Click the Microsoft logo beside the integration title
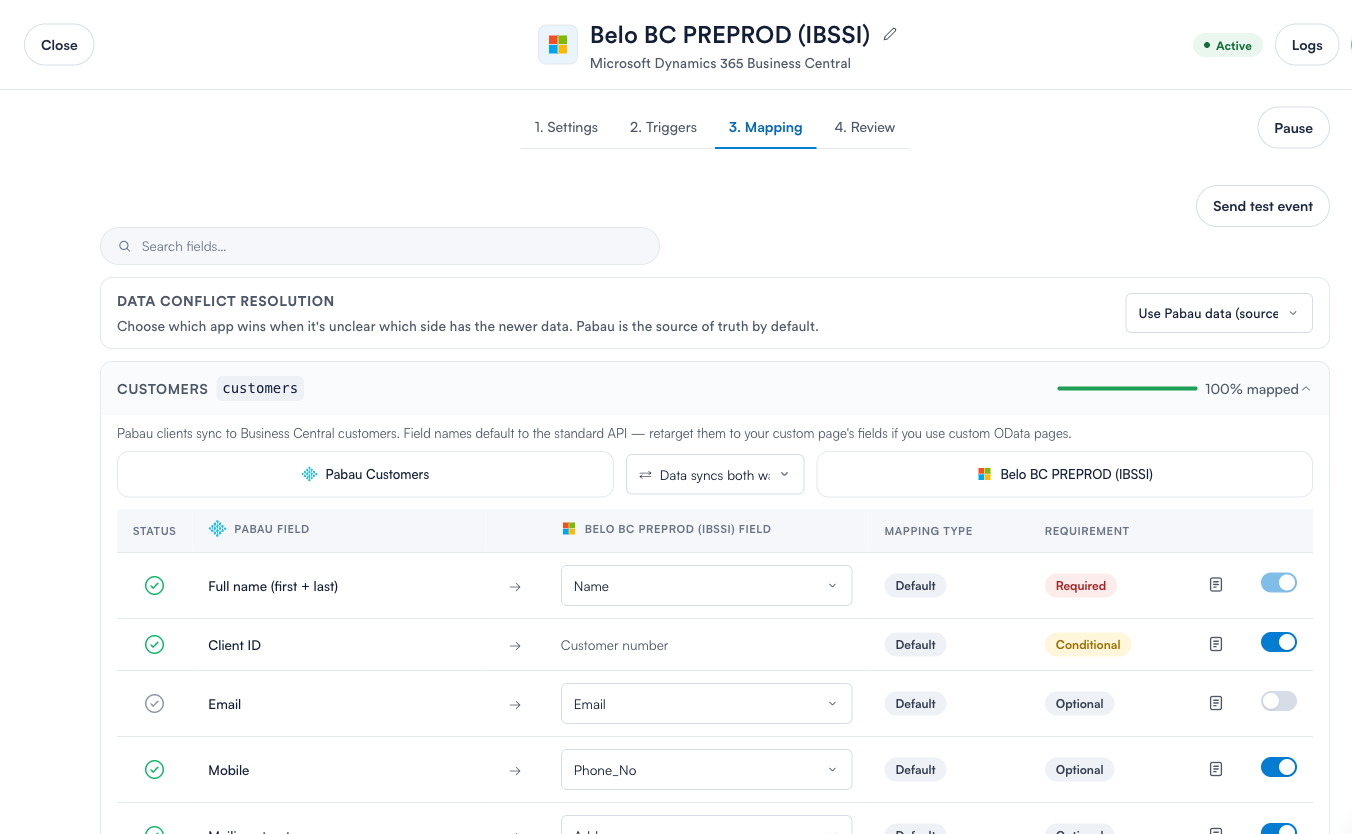 558,45
